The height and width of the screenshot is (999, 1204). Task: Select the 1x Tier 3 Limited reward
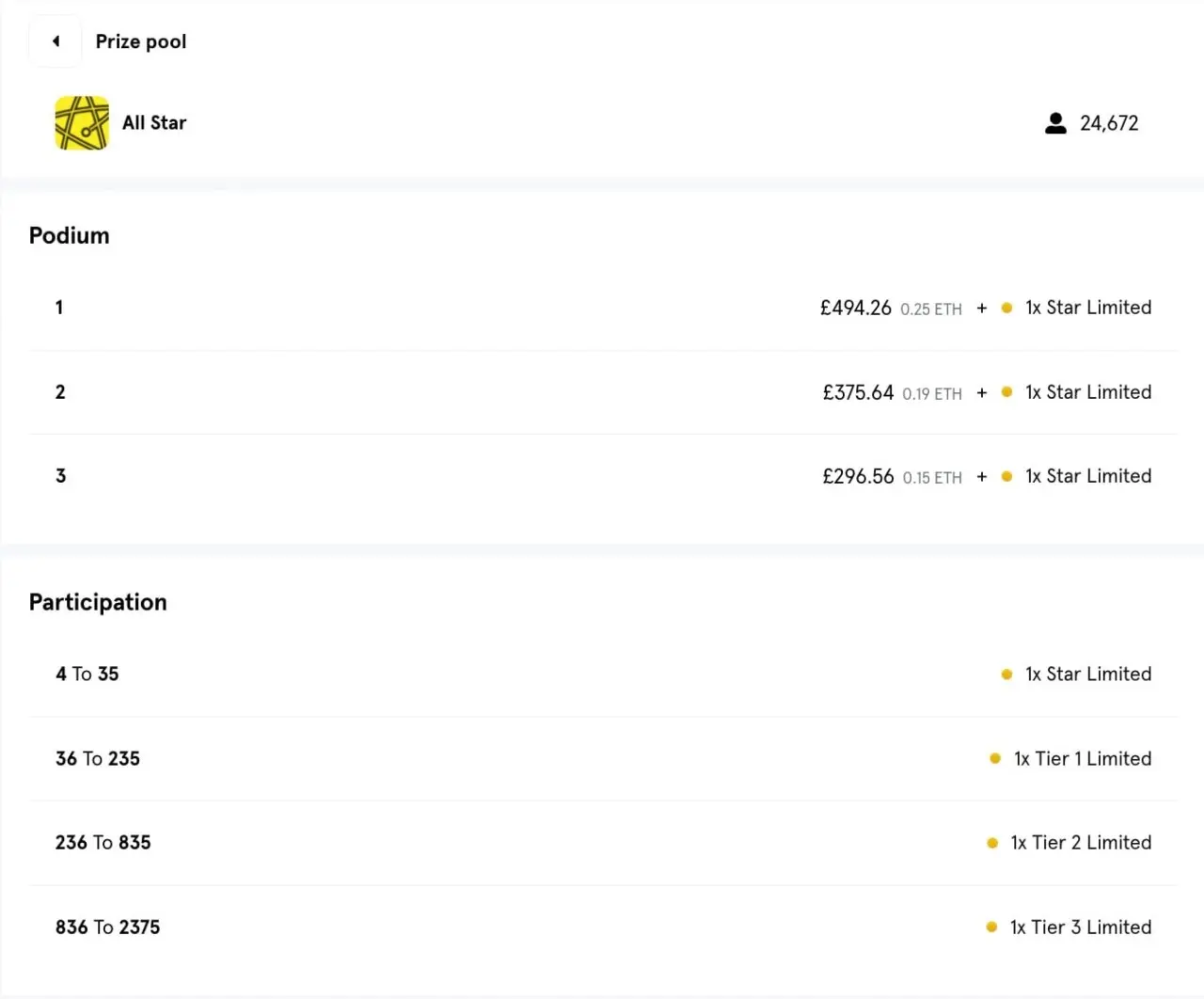pos(1081,928)
